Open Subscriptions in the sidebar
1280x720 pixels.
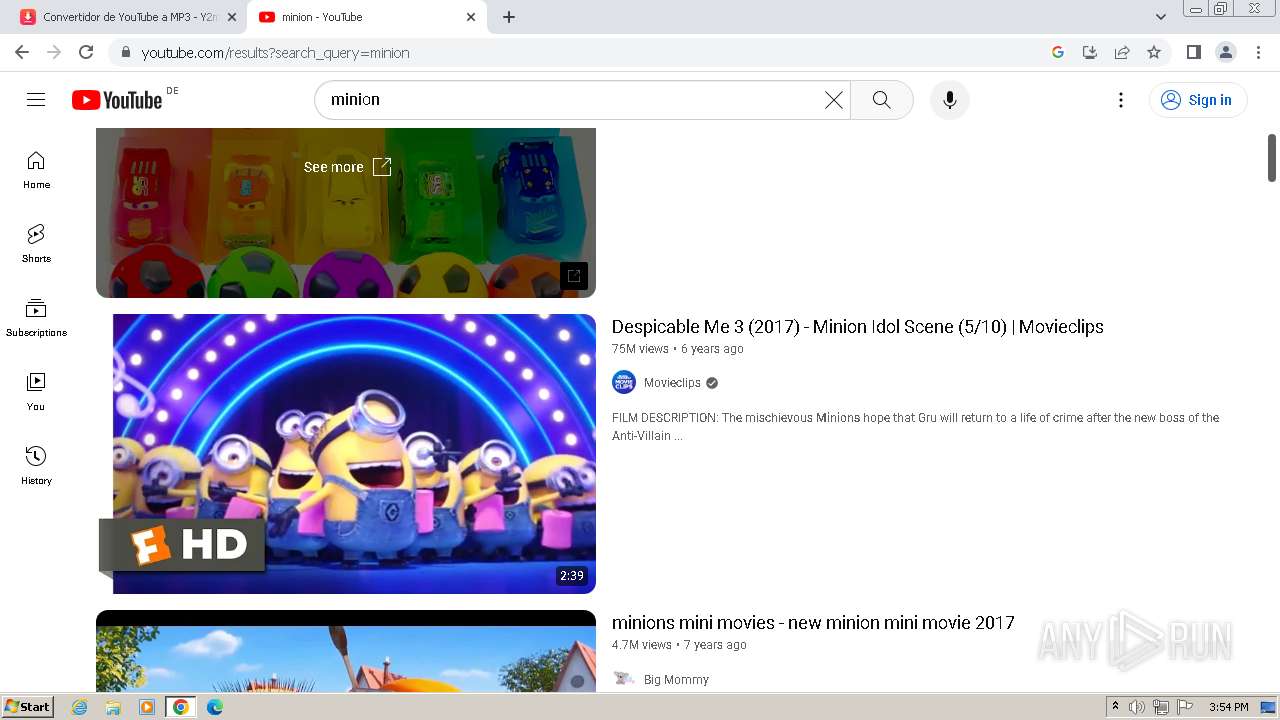[36, 318]
